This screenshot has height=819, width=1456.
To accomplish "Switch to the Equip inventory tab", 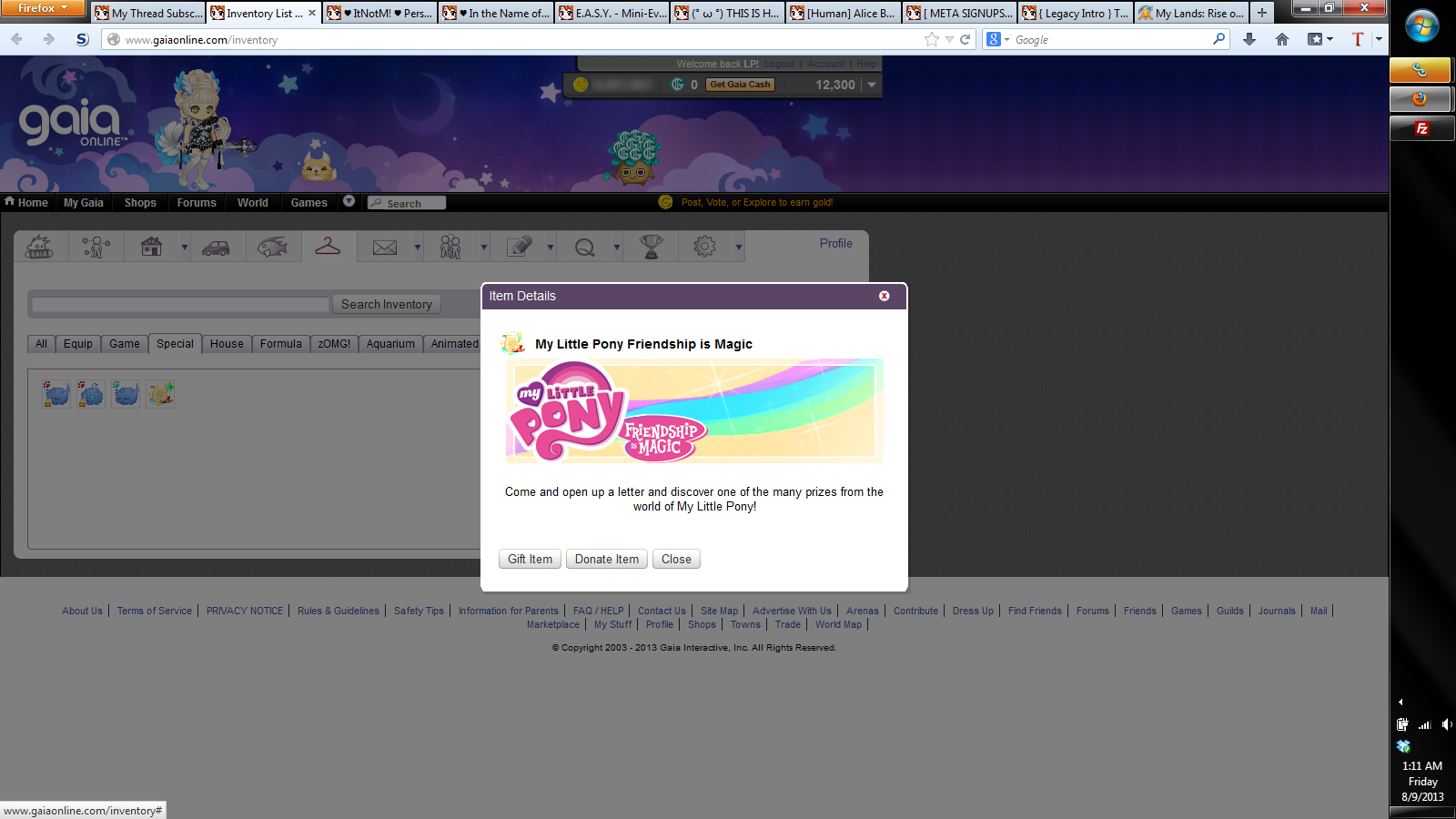I will coord(78,344).
